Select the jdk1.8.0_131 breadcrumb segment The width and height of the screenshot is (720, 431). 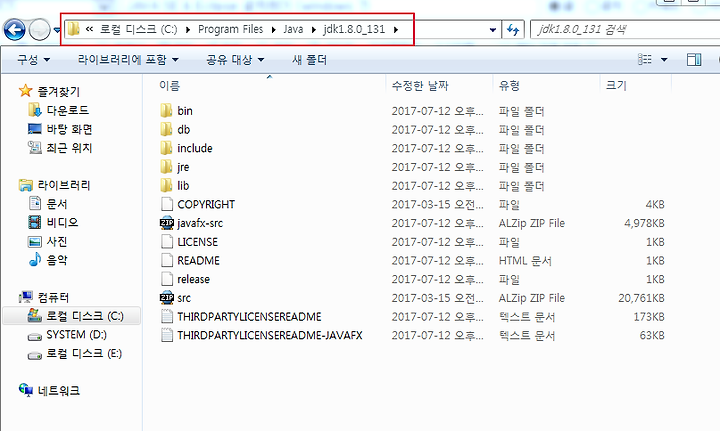(354, 29)
